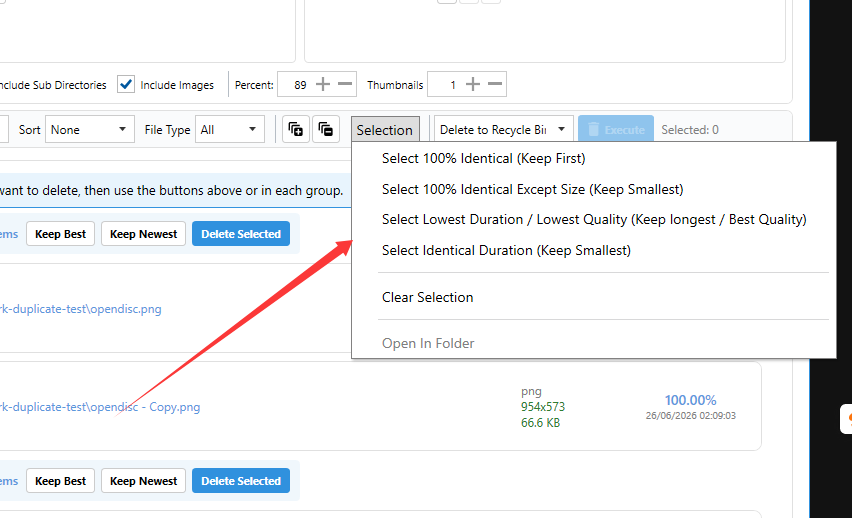Click Keep Best in the second group
The image size is (852, 518).
coord(60,481)
